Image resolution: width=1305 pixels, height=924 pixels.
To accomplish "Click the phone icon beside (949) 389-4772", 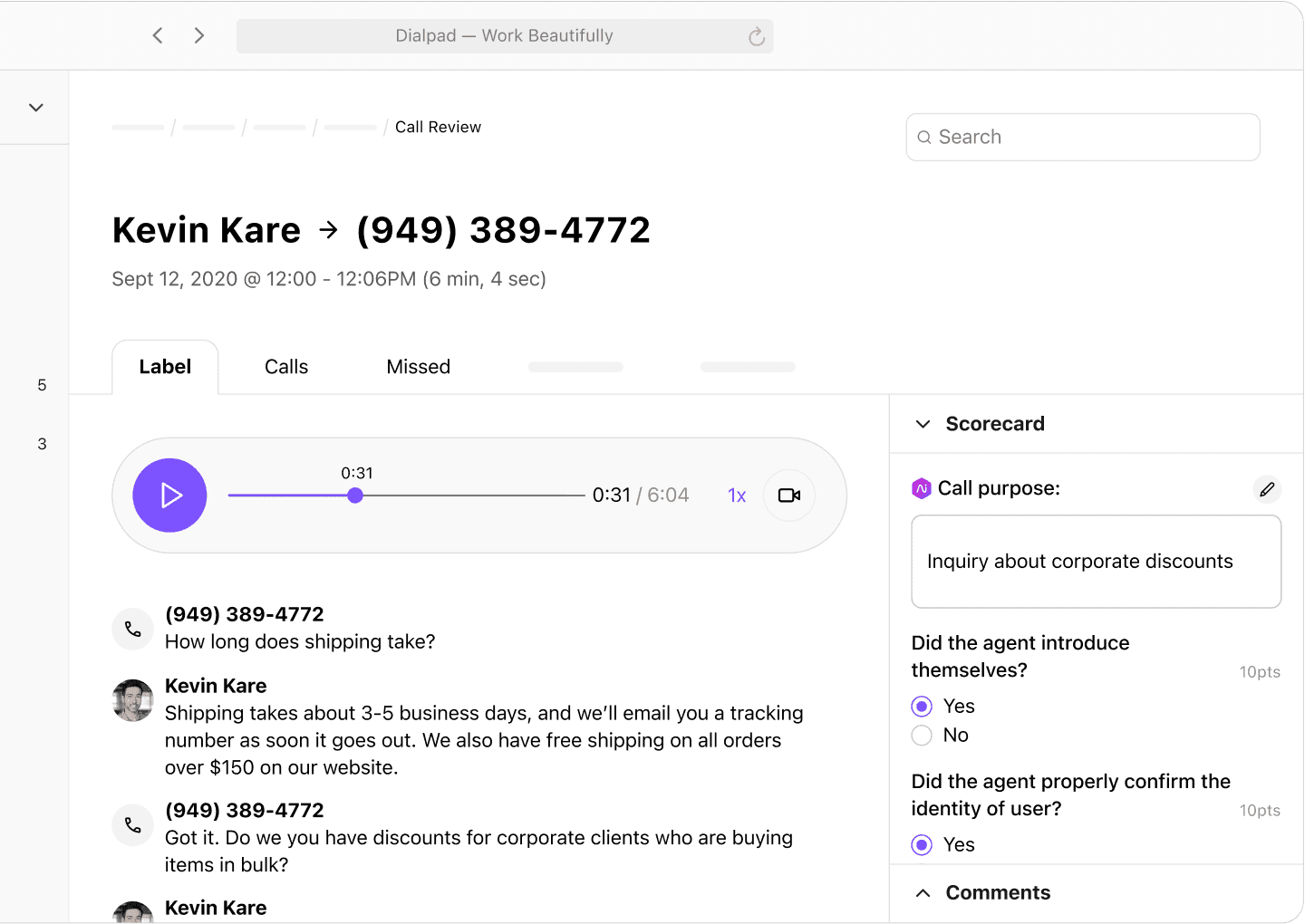I will click(x=132, y=629).
